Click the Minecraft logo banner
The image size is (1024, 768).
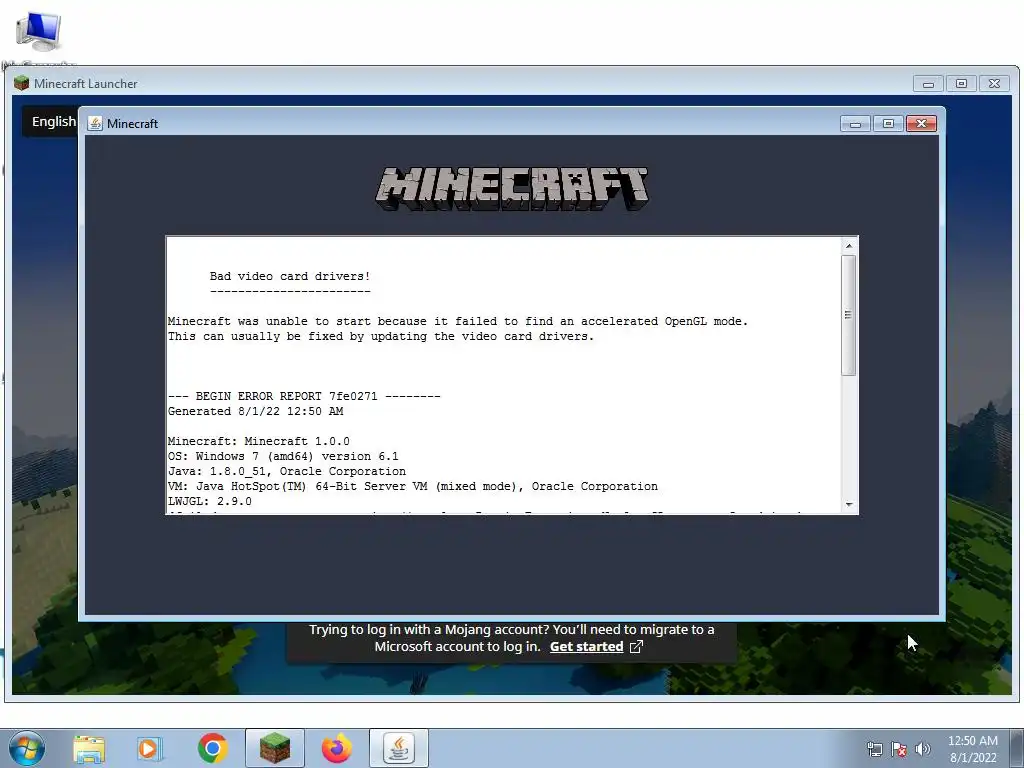point(512,188)
